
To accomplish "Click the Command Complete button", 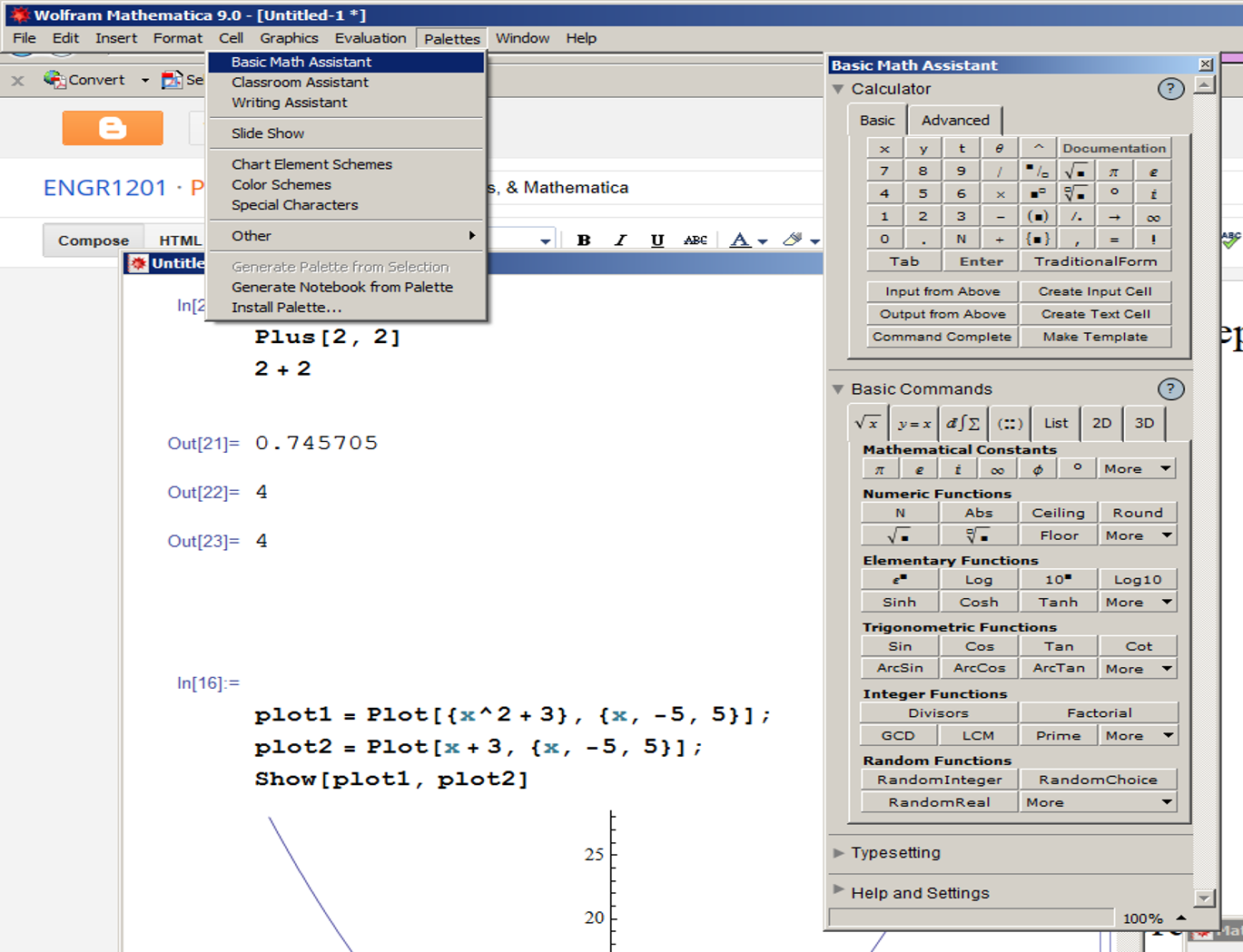I will tap(942, 337).
